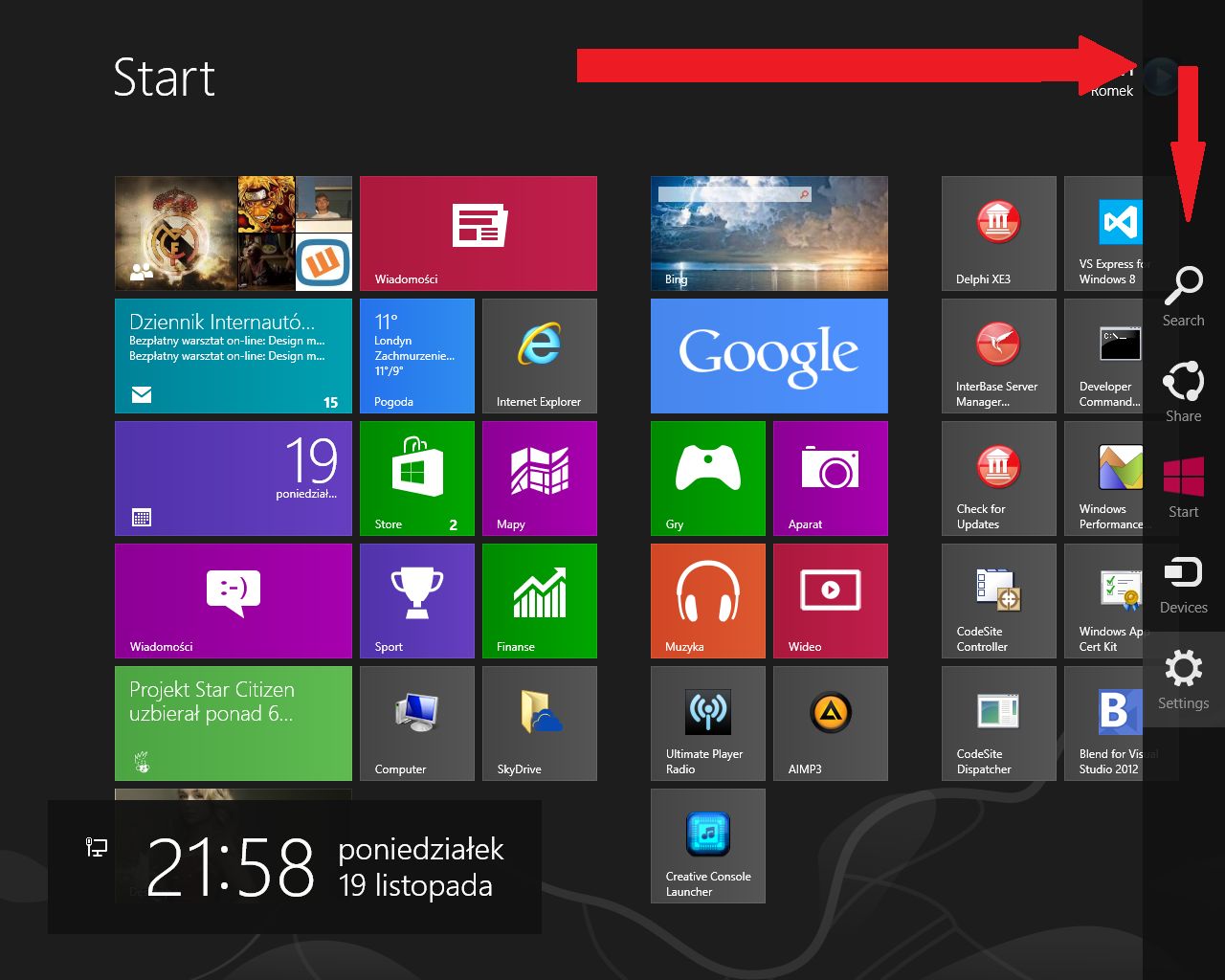Launch Ultimate Player Radio tile
This screenshot has width=1225, height=980.
click(x=708, y=724)
